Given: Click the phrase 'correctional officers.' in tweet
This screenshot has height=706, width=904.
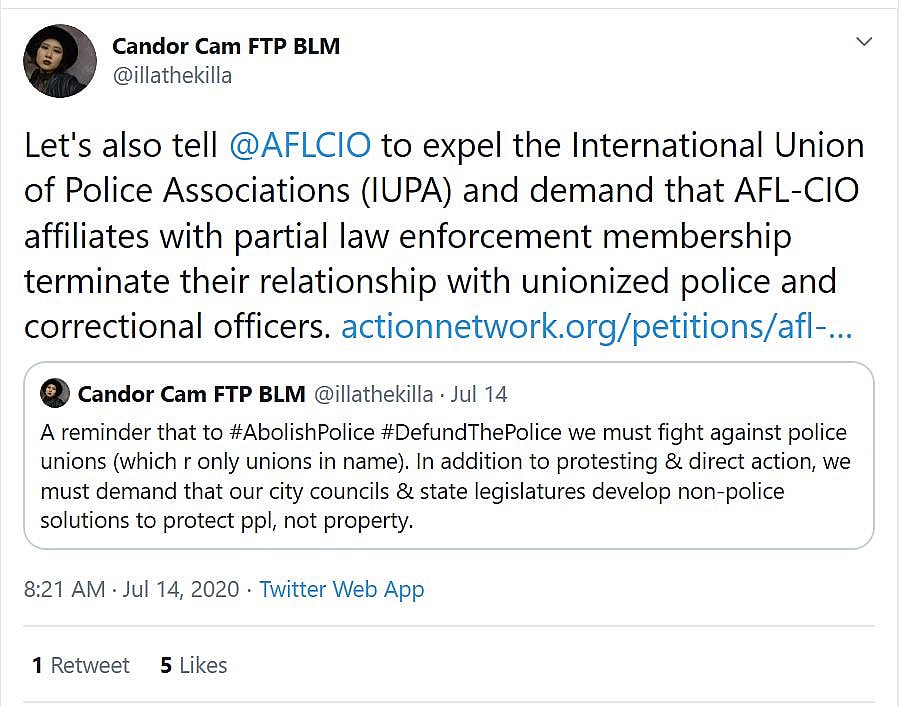Looking at the screenshot, I should [177, 327].
